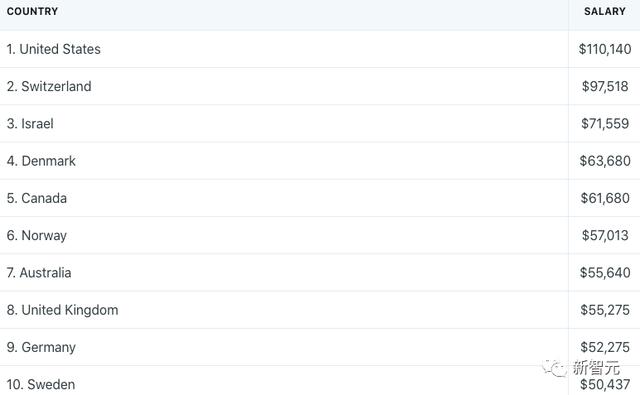
Task: Click the $63,680 salary value
Action: 605,161
